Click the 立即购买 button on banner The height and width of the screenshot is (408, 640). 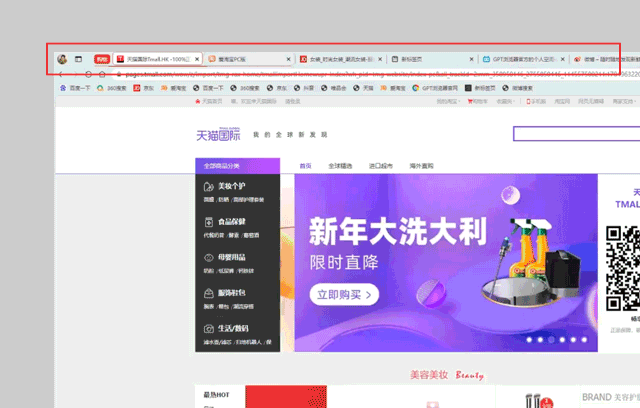(344, 295)
